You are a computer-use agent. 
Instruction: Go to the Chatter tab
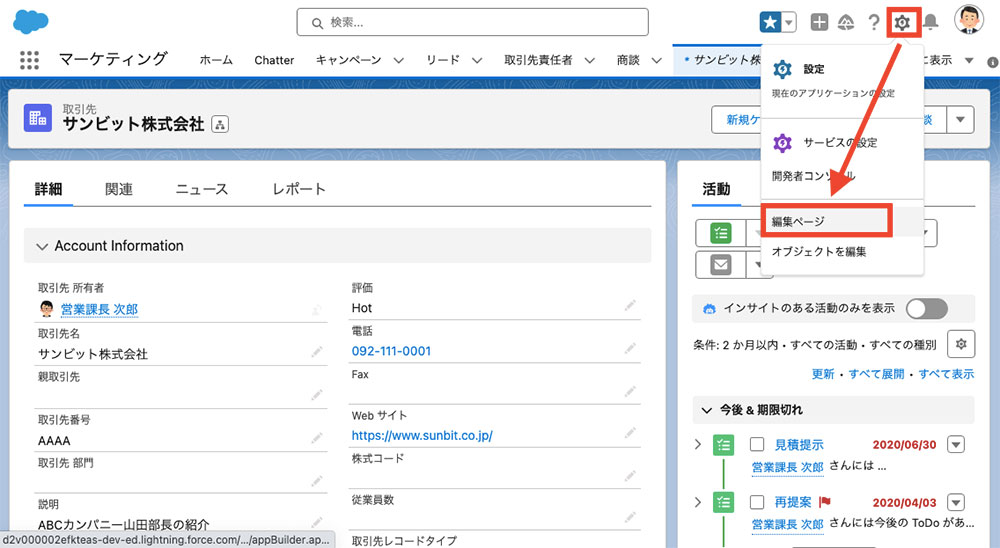(x=274, y=60)
